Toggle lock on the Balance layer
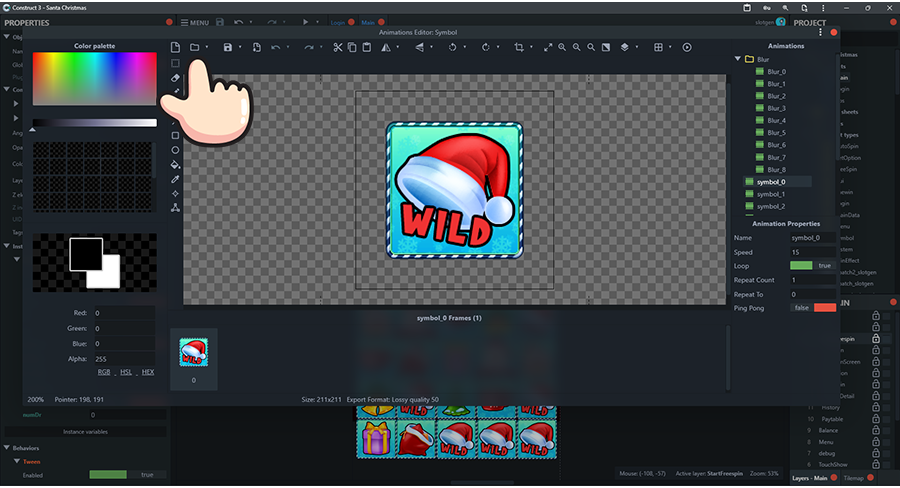 (x=876, y=430)
